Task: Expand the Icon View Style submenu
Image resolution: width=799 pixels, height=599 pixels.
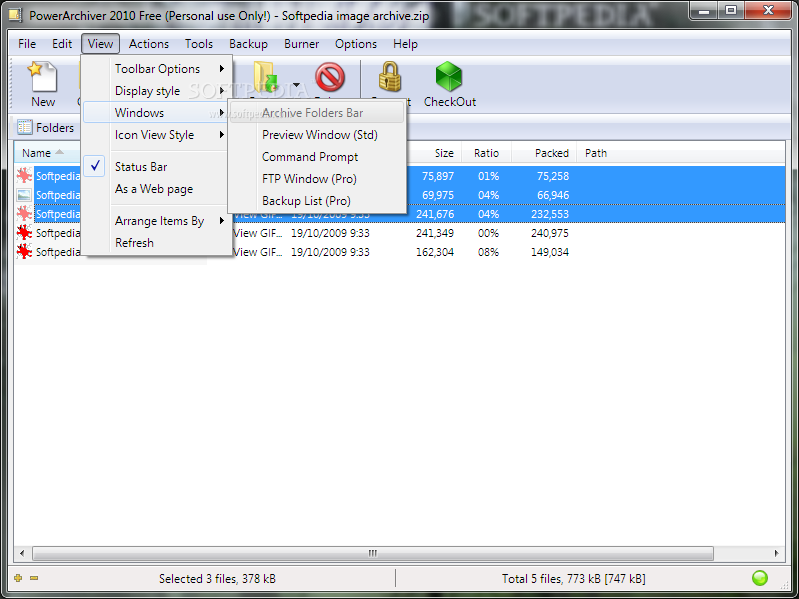Action: (x=157, y=135)
